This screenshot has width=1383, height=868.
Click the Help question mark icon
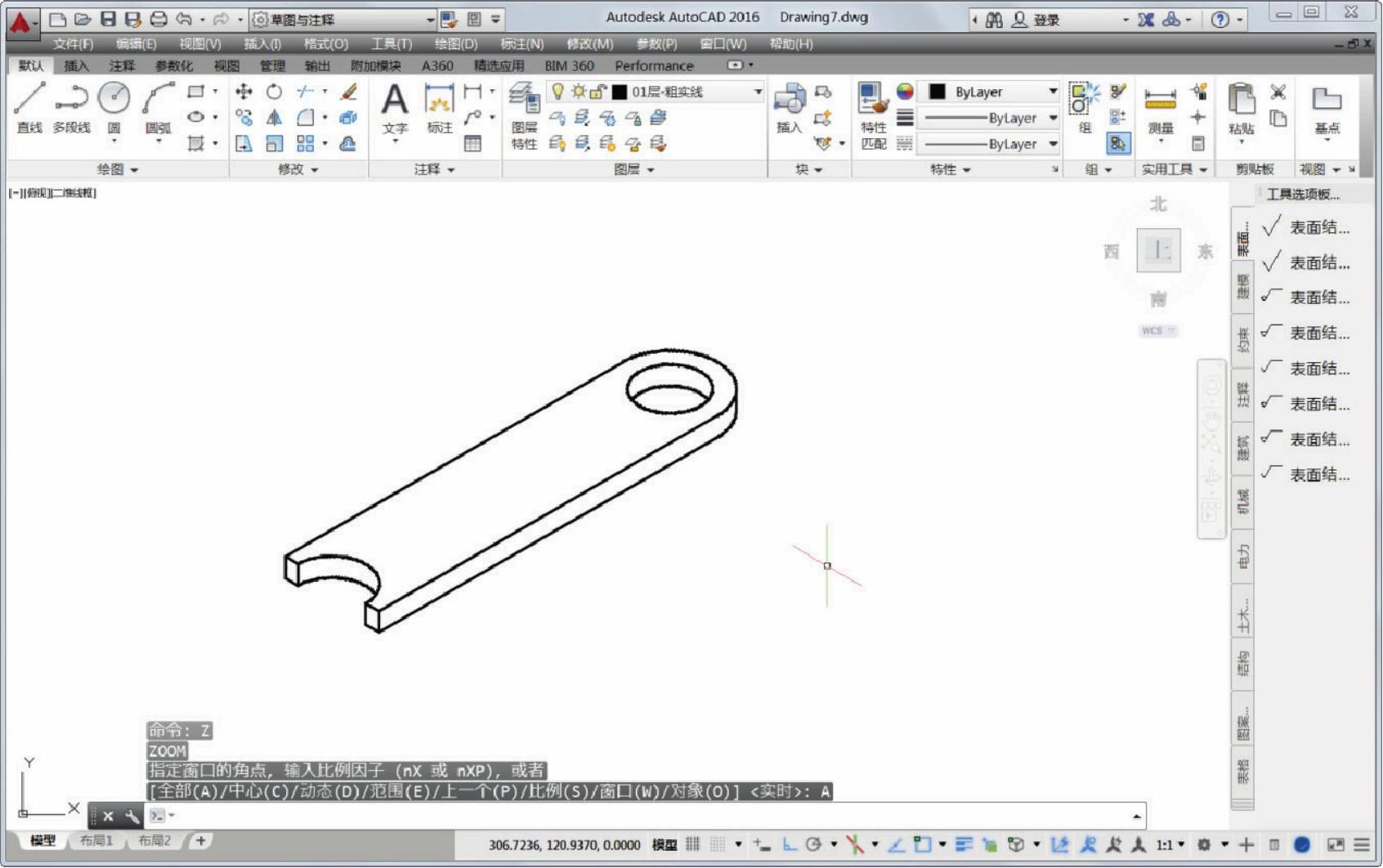pyautogui.click(x=1220, y=19)
